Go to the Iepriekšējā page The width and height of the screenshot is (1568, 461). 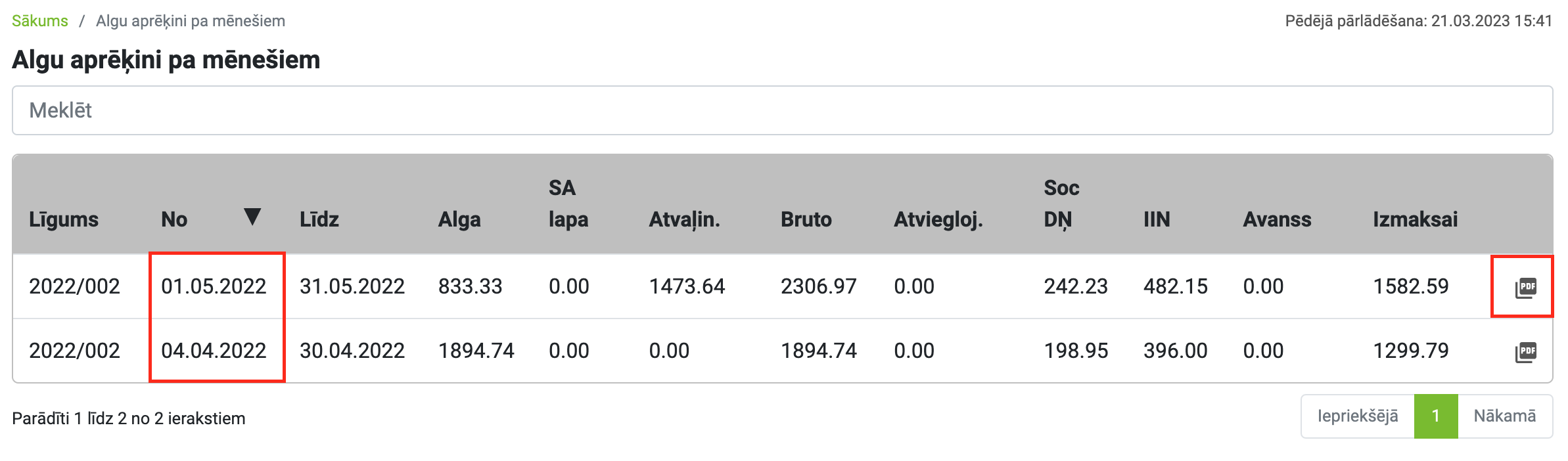[1358, 416]
